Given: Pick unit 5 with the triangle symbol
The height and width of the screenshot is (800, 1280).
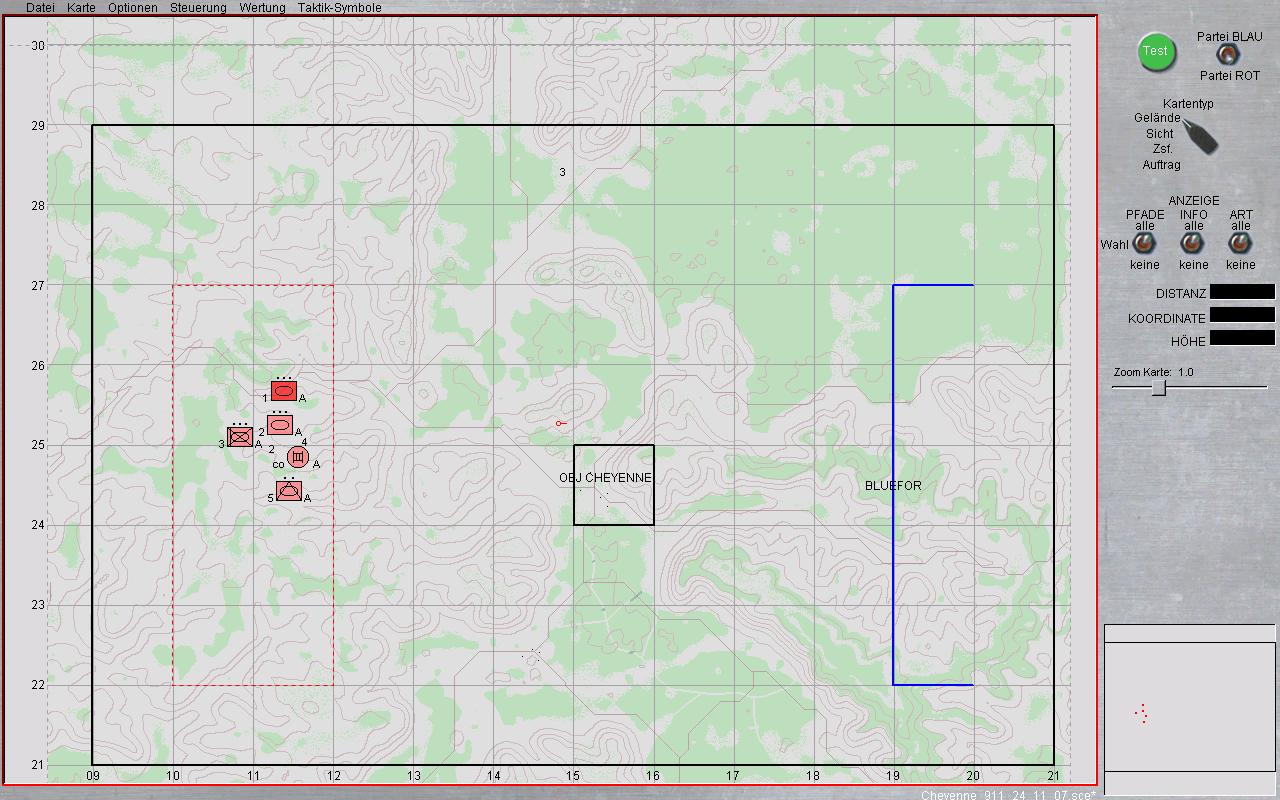Looking at the screenshot, I should click(289, 491).
